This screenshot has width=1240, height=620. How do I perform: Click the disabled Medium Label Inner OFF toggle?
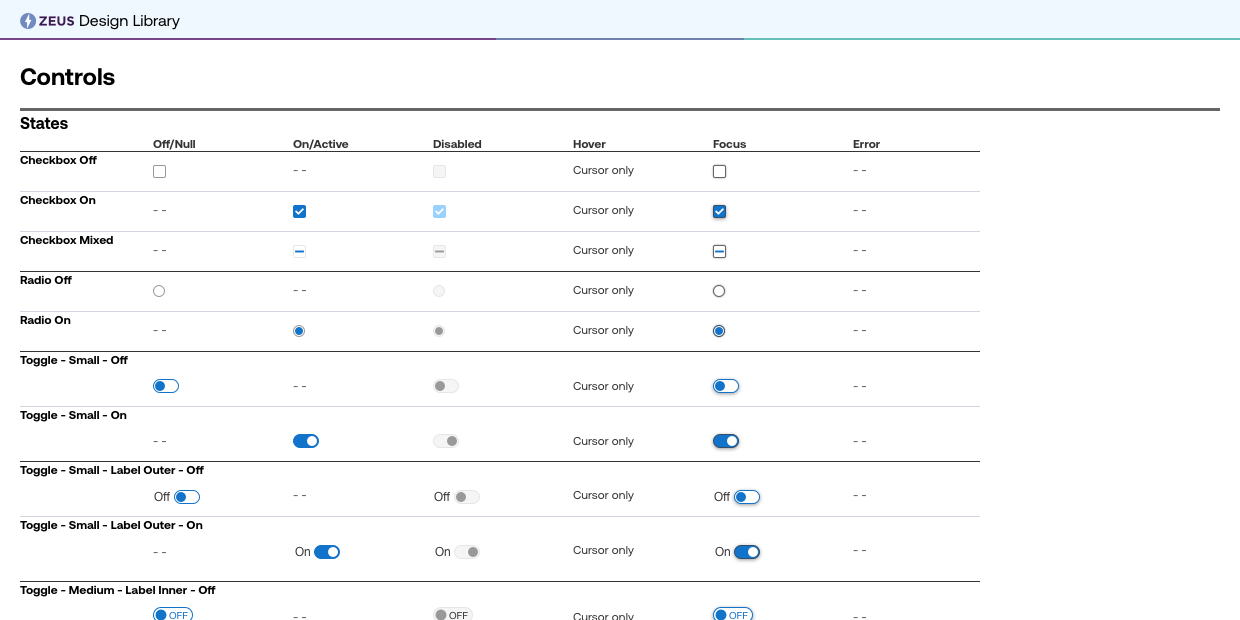point(453,614)
